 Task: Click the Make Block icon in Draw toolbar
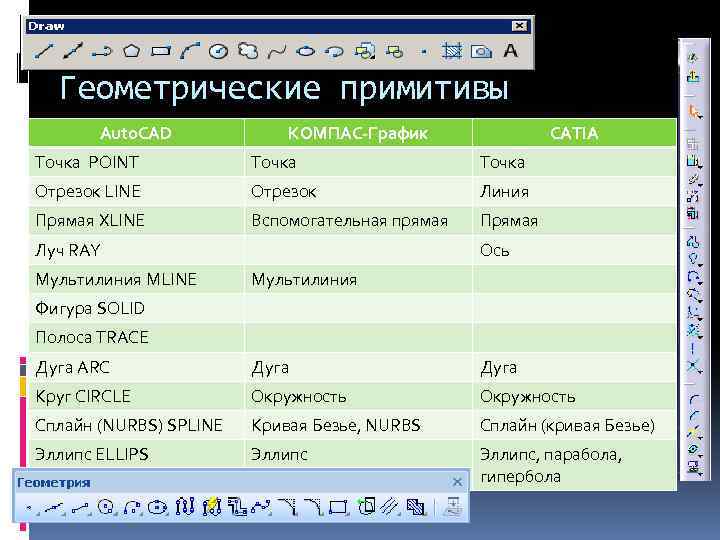coord(394,51)
